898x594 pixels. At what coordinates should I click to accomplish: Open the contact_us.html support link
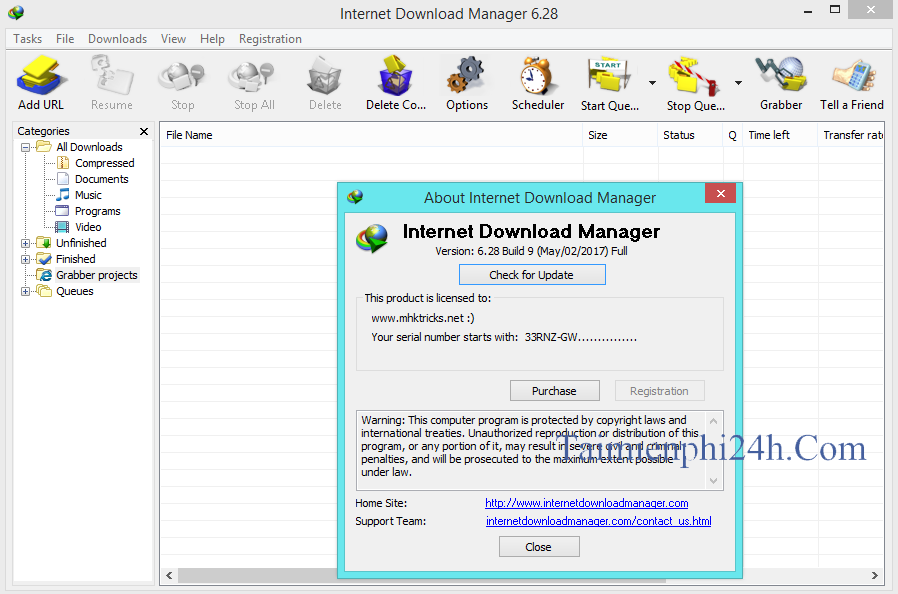598,521
